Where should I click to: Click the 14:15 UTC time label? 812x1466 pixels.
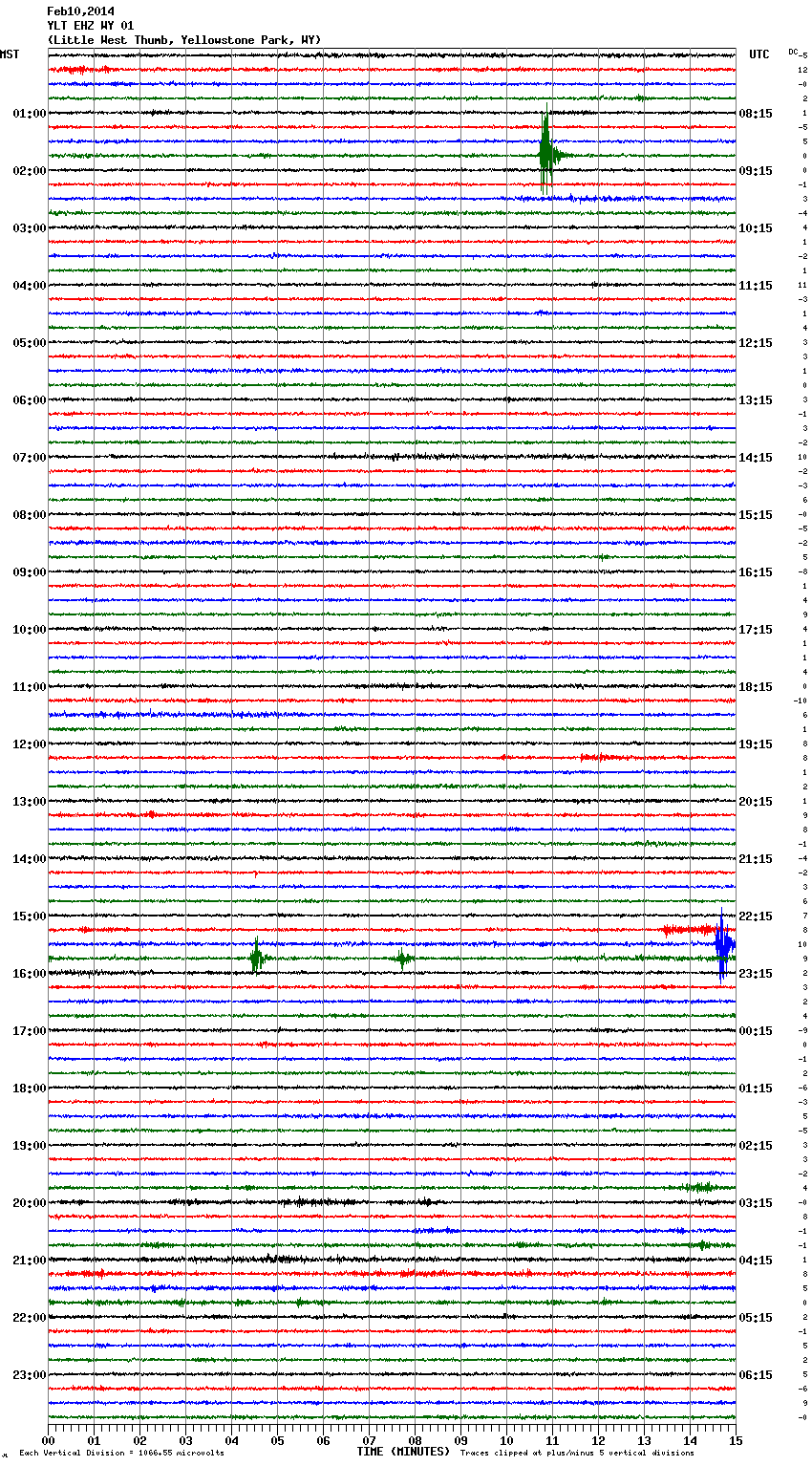756,458
